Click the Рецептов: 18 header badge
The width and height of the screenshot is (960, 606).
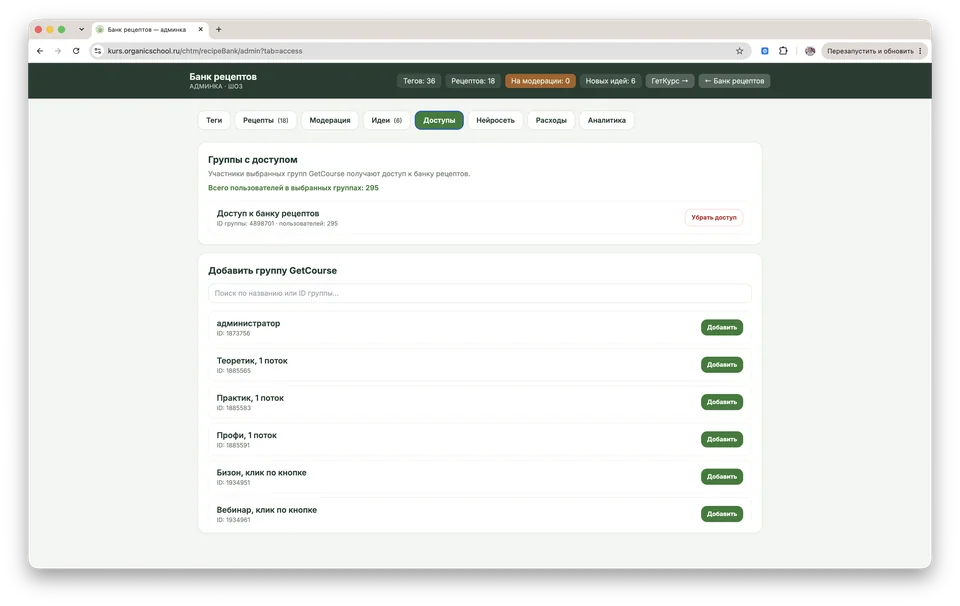473,81
